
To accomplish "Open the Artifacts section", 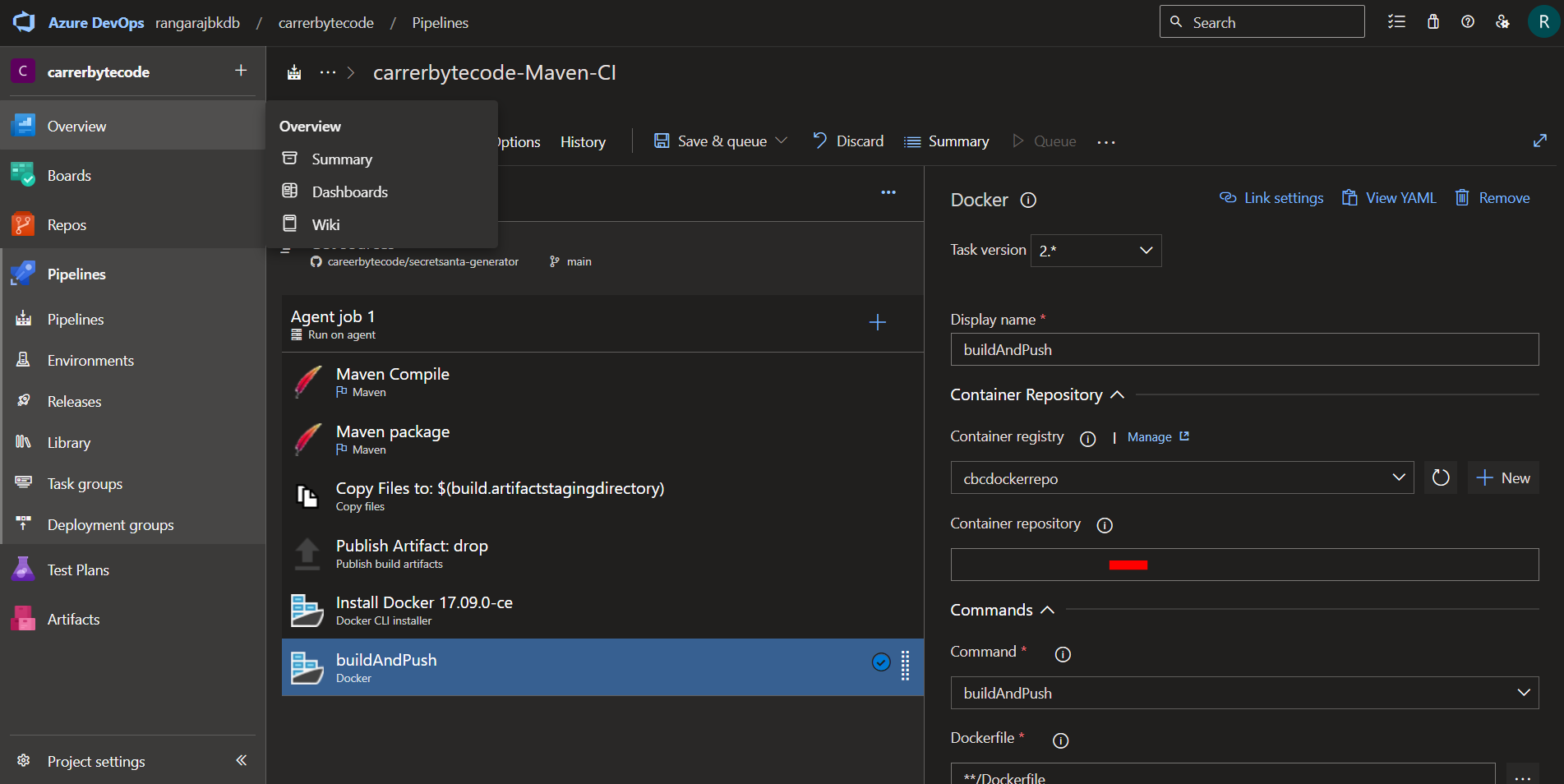I will [x=75, y=618].
